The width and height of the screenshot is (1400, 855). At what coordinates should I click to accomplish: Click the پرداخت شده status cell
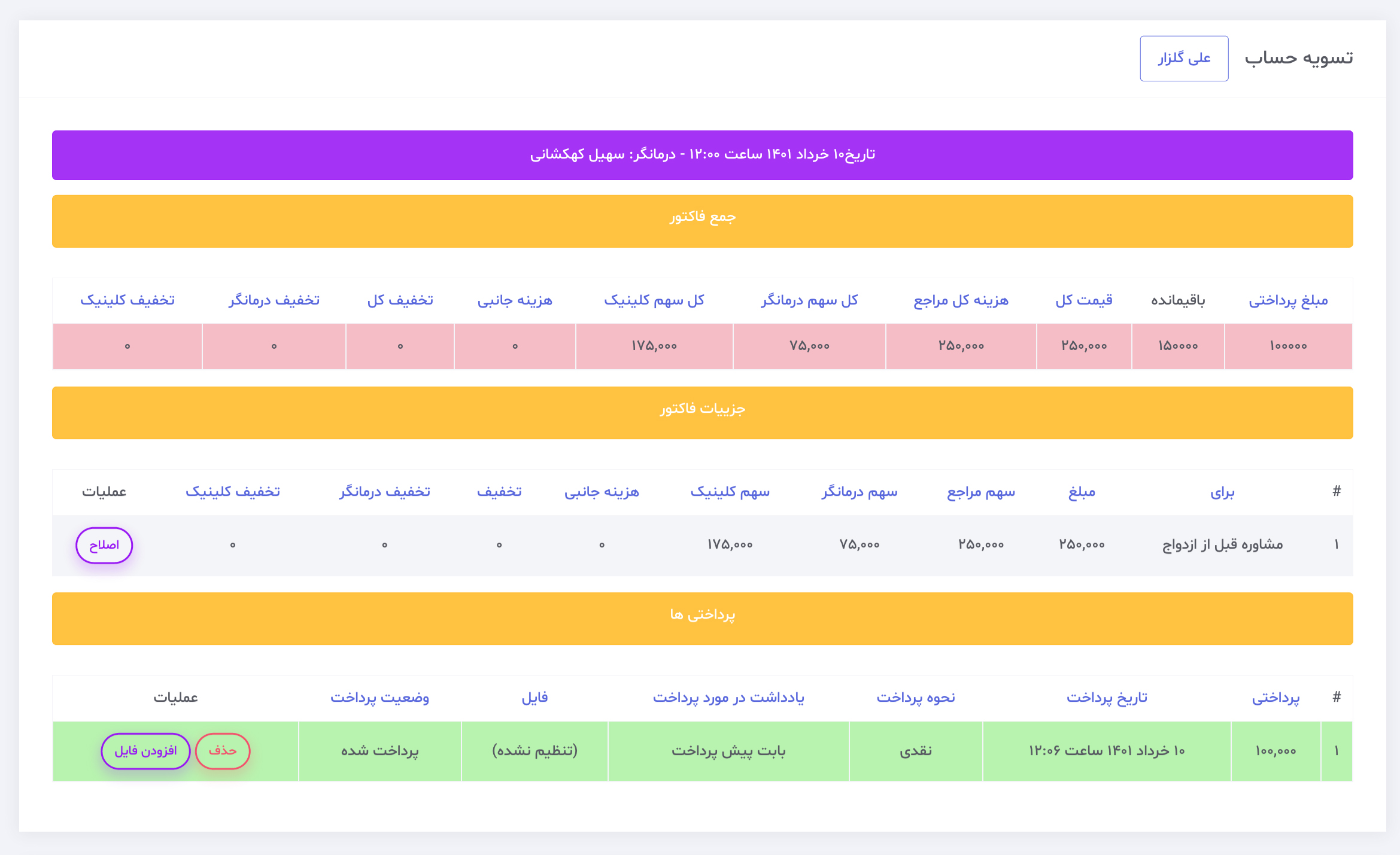tap(379, 751)
